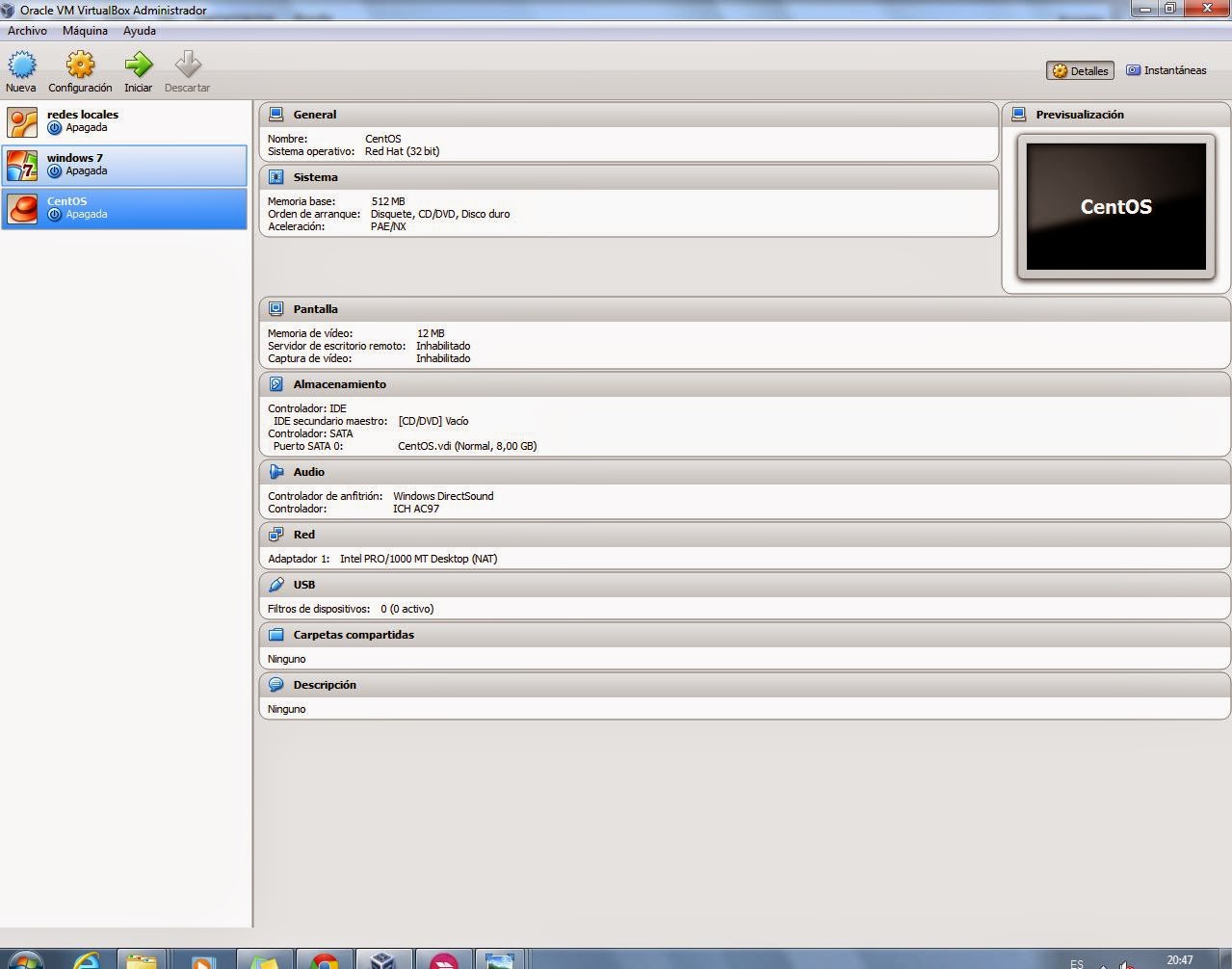Click the USB section plug icon

click(276, 585)
